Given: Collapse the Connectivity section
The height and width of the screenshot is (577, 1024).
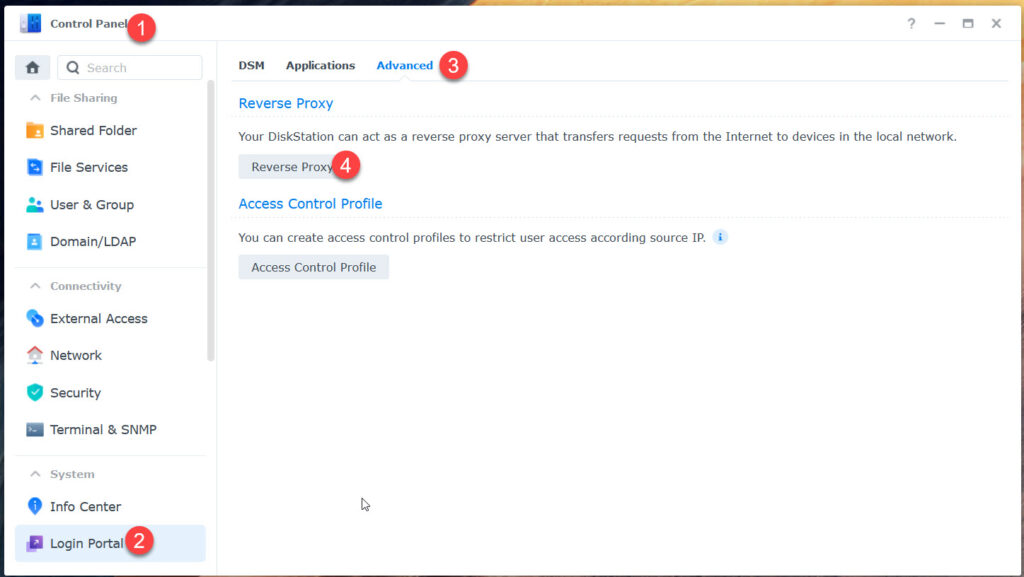Looking at the screenshot, I should [36, 286].
